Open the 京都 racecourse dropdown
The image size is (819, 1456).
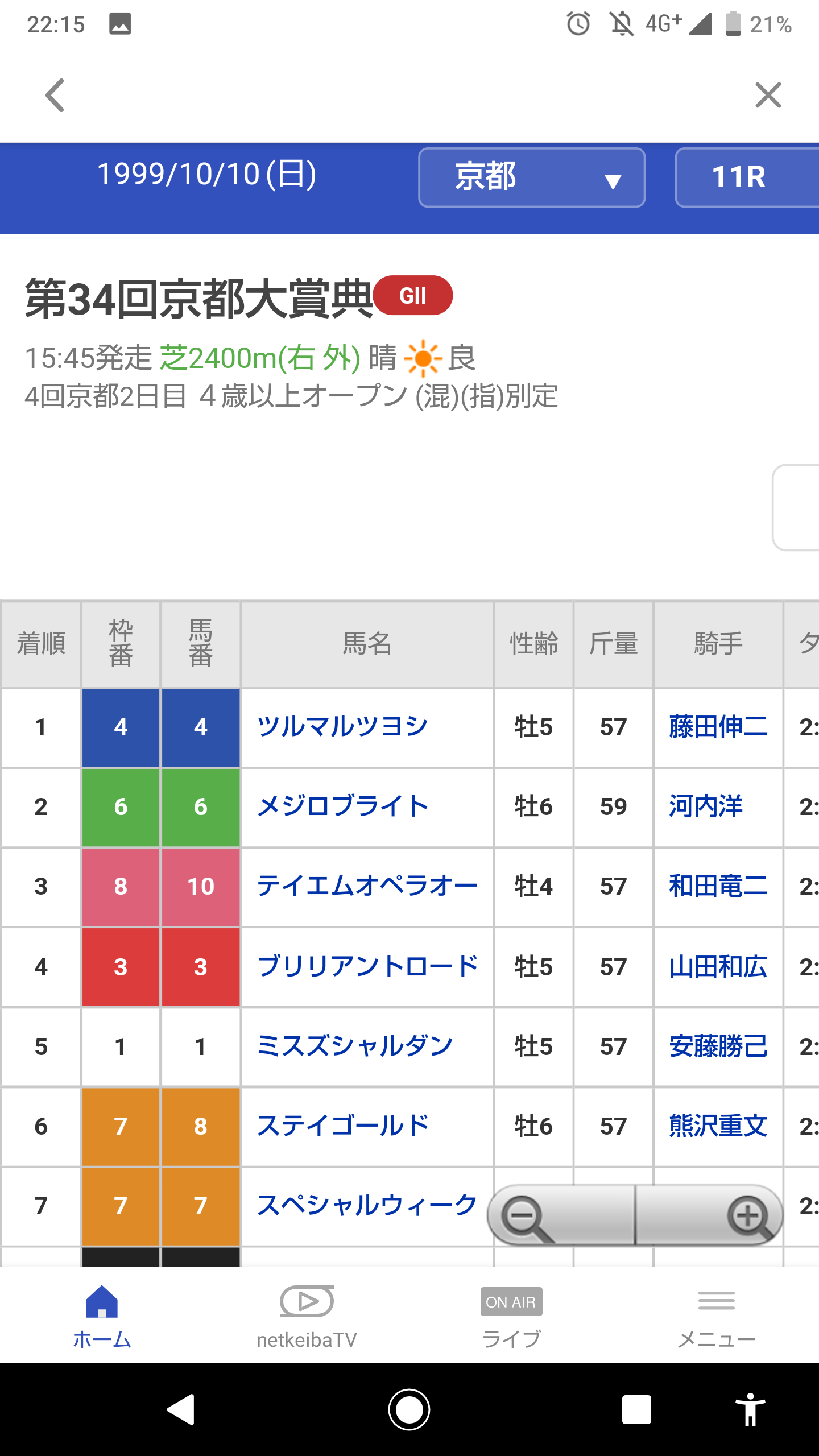[x=531, y=177]
